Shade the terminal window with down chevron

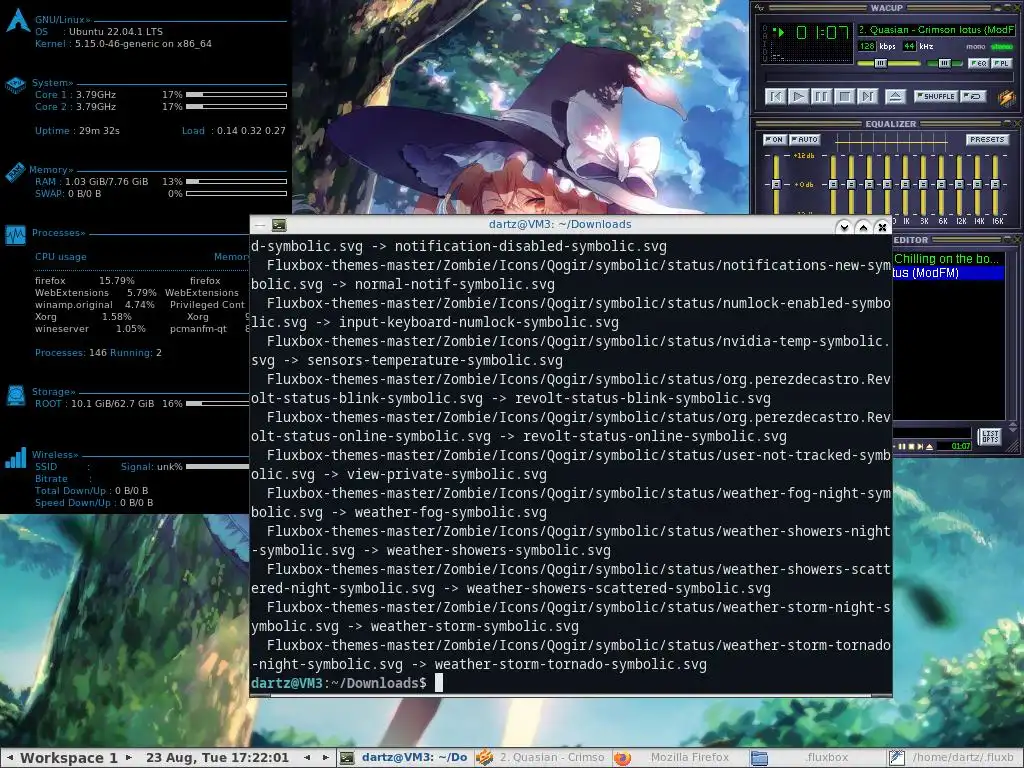(844, 227)
